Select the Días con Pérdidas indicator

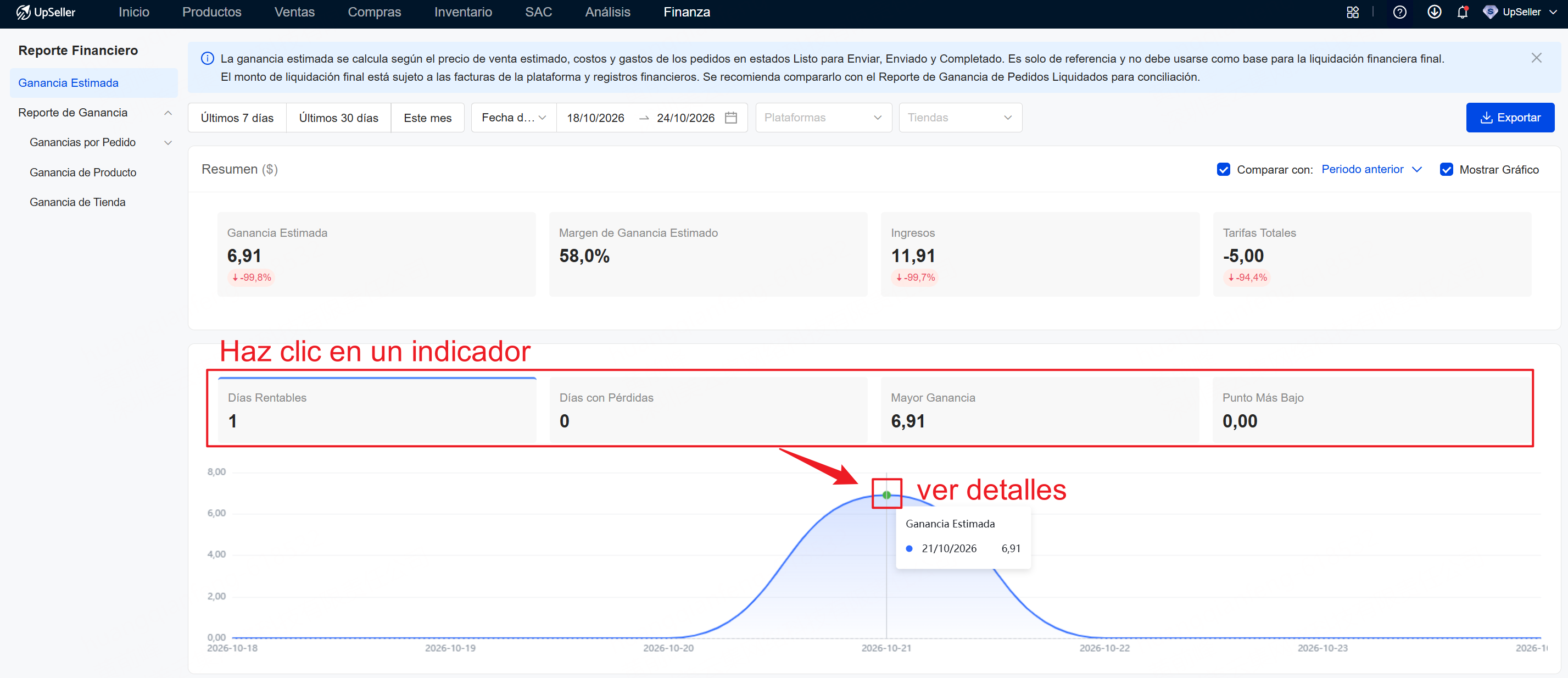coord(708,409)
